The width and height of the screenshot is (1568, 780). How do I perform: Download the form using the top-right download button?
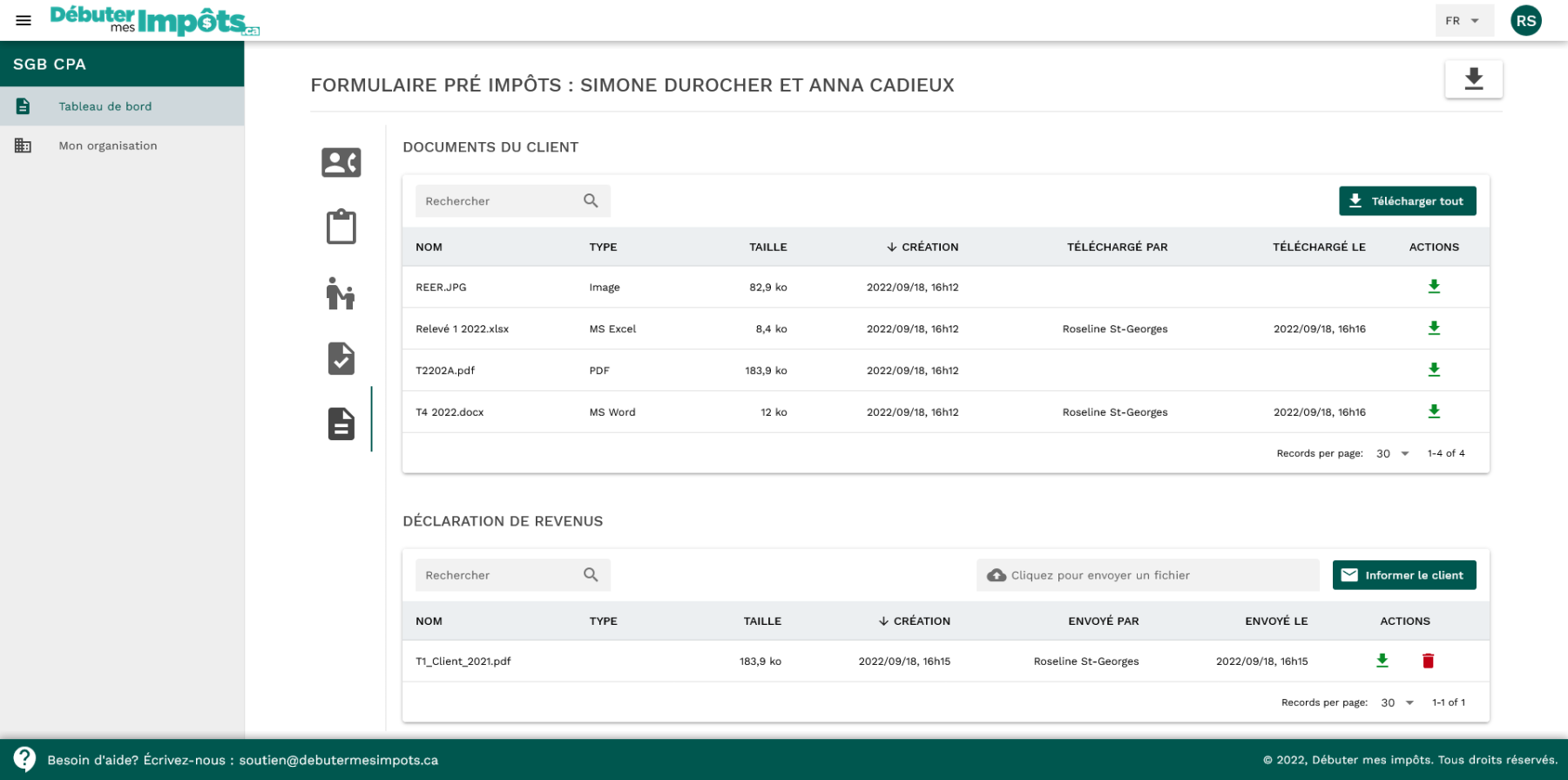pyautogui.click(x=1473, y=79)
